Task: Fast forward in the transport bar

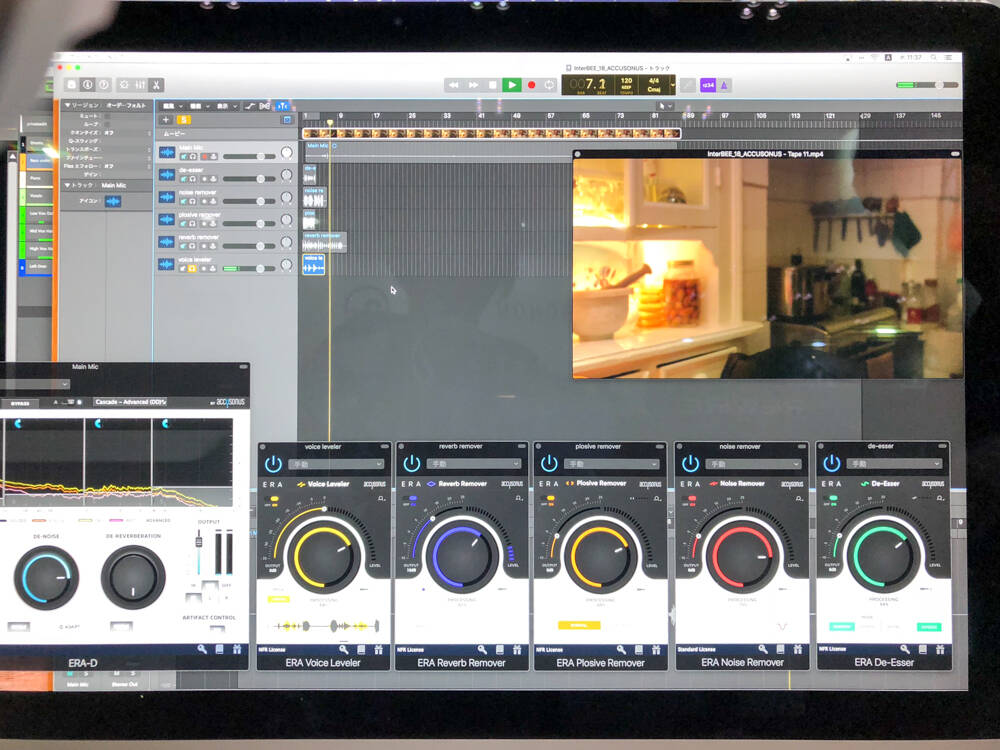Action: tap(473, 85)
